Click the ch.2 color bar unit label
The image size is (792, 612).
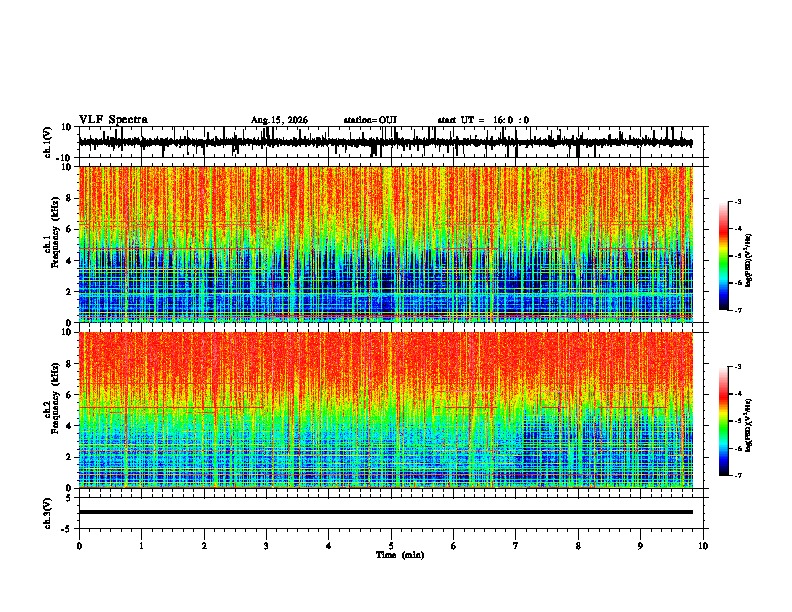tap(749, 426)
